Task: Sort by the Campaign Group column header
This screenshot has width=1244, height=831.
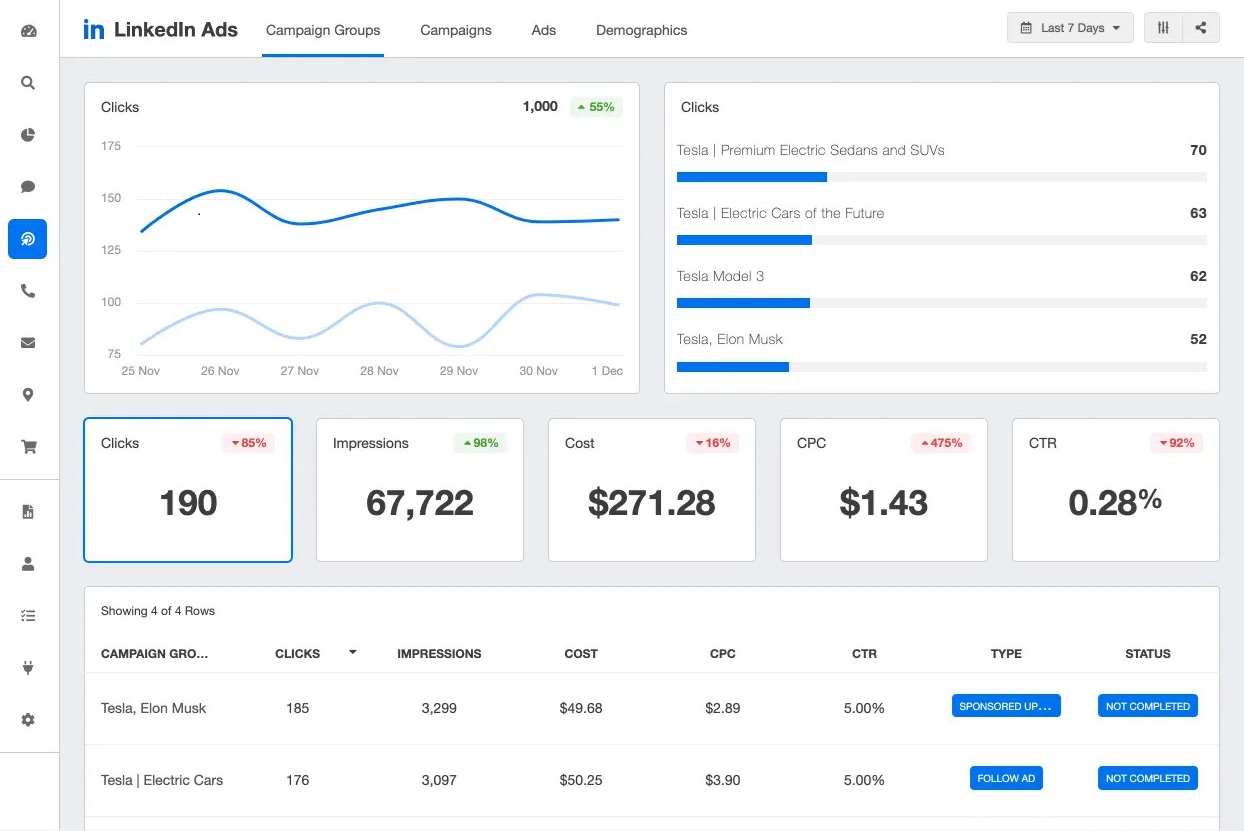Action: 154,653
